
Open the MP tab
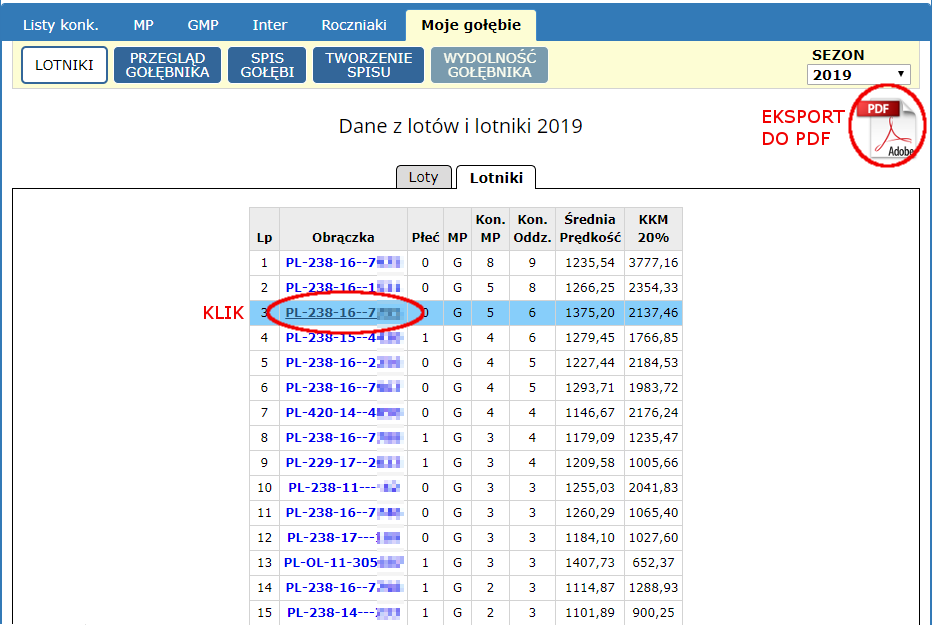point(144,25)
